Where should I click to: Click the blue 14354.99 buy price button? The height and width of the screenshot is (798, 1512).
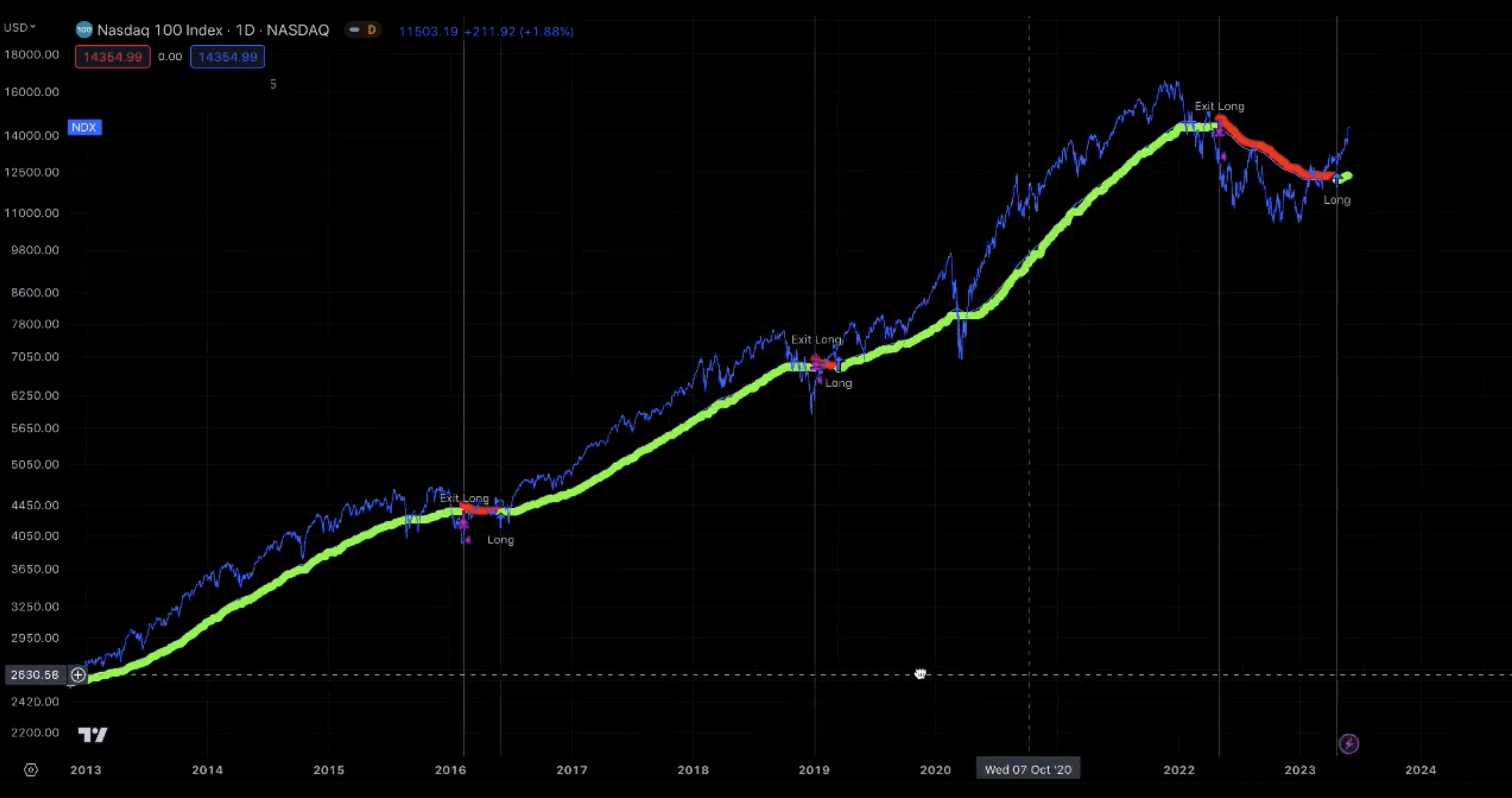pos(228,57)
